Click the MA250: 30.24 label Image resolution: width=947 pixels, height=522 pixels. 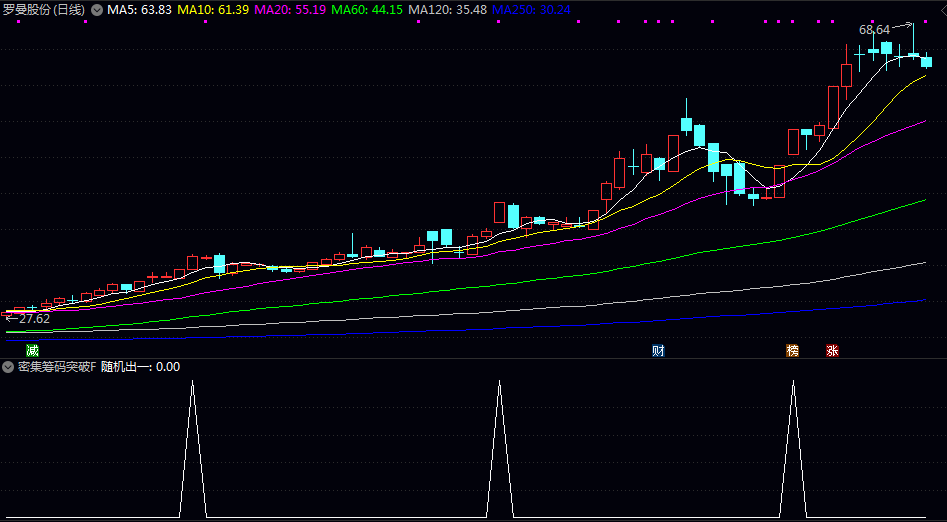pos(531,10)
